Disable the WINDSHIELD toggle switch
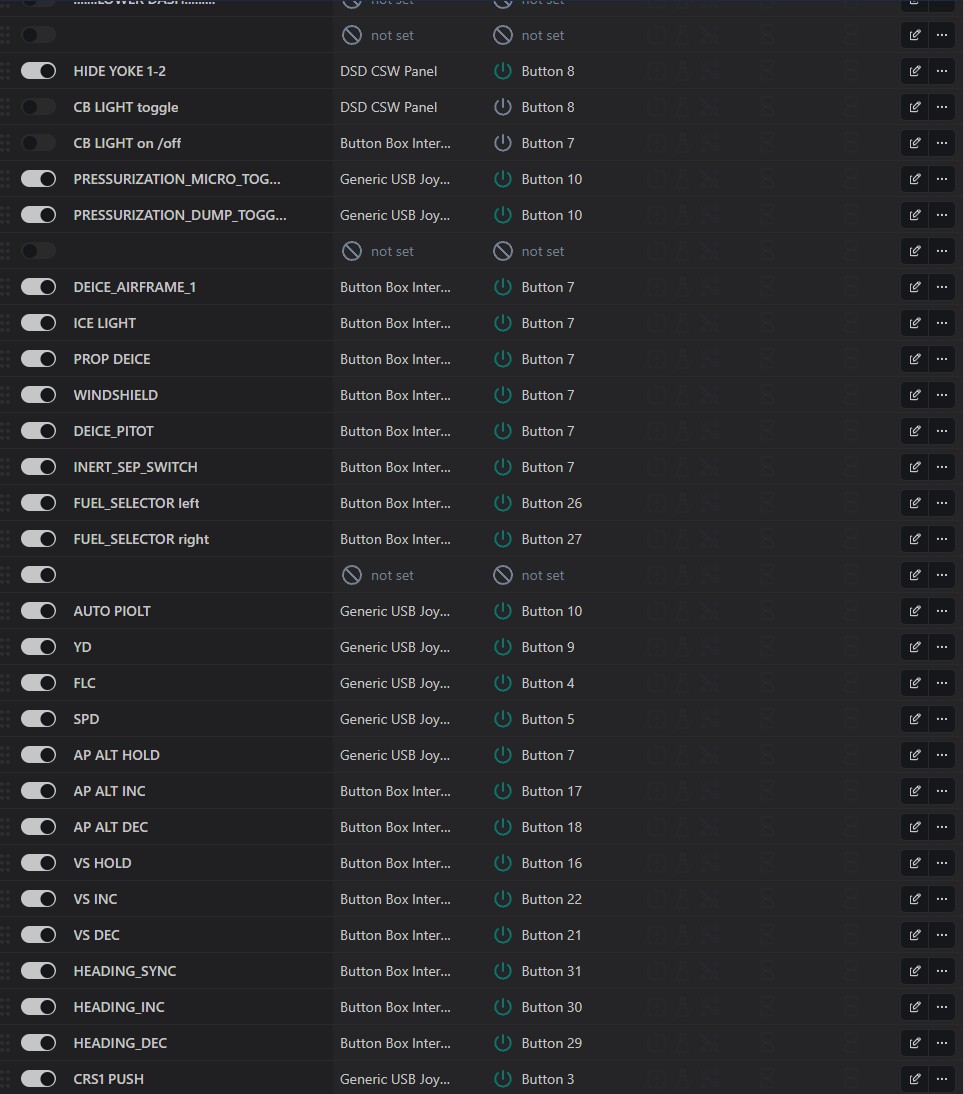The width and height of the screenshot is (964, 1094). tap(38, 395)
